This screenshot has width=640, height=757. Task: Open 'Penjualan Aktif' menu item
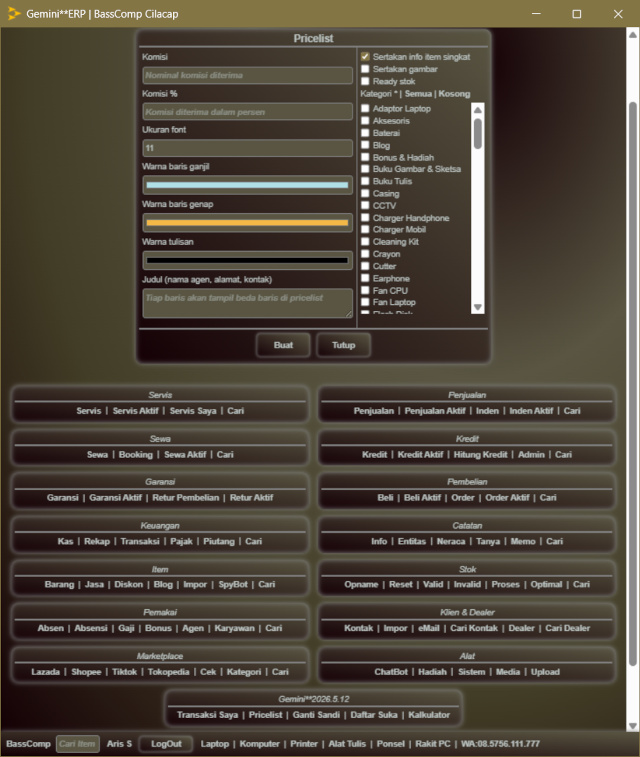(x=435, y=411)
